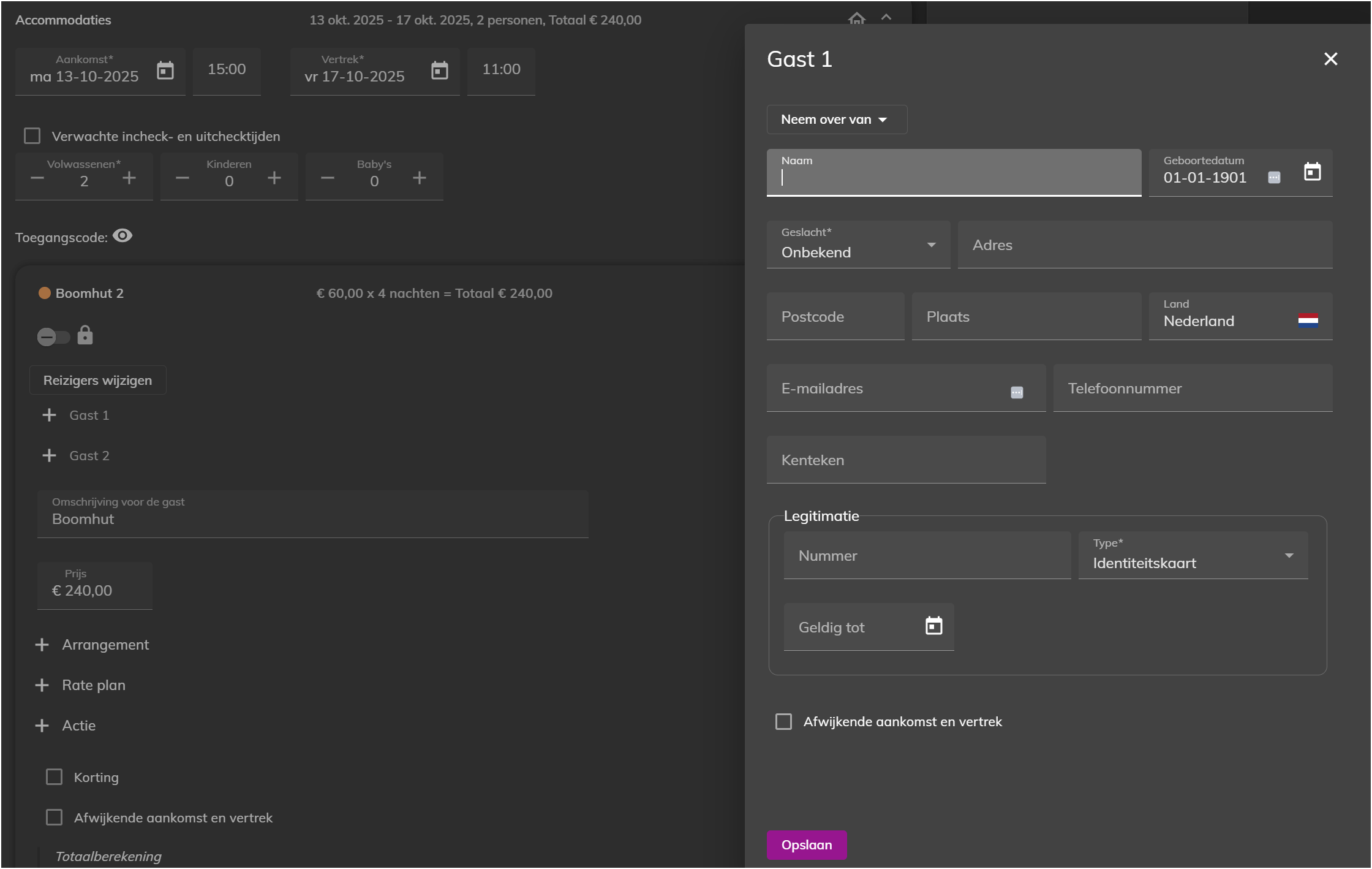Open the Geboortedatum calendar picker
The height and width of the screenshot is (869, 1372).
[x=1312, y=172]
